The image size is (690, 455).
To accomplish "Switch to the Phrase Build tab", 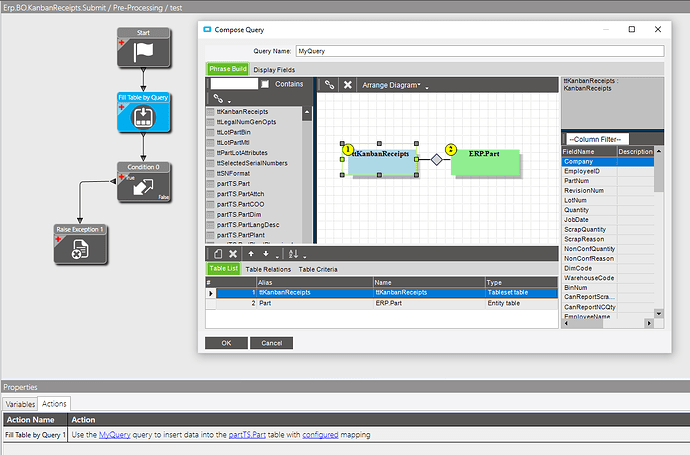I will [228, 69].
